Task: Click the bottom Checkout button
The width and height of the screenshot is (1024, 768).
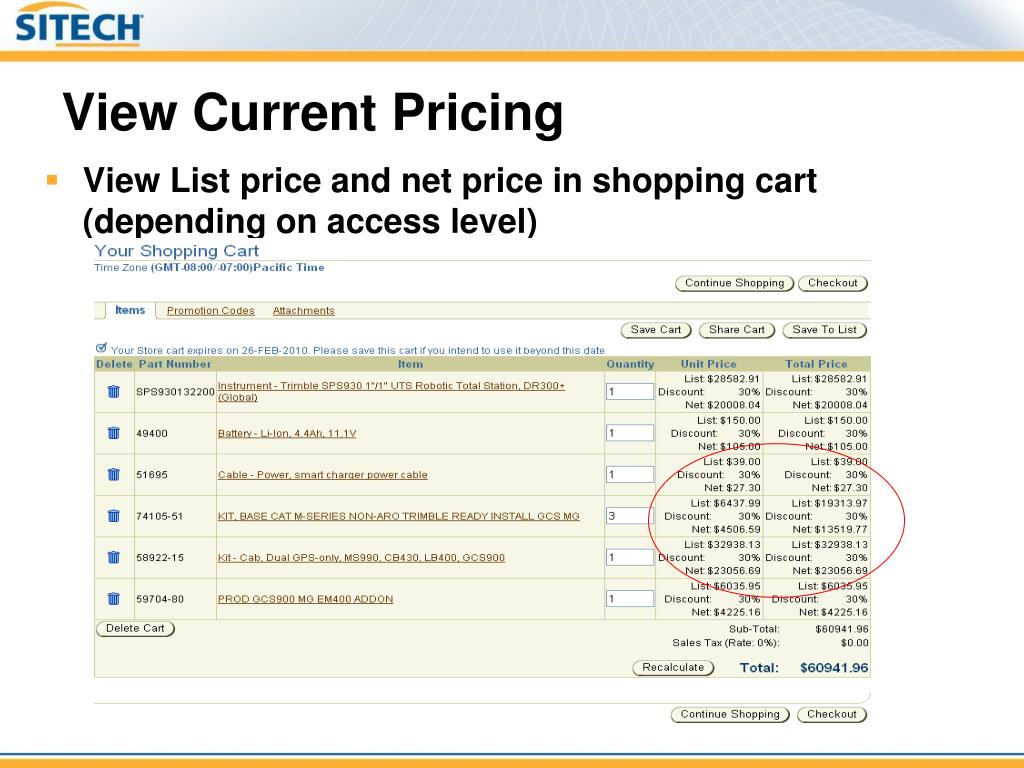Action: (x=832, y=714)
